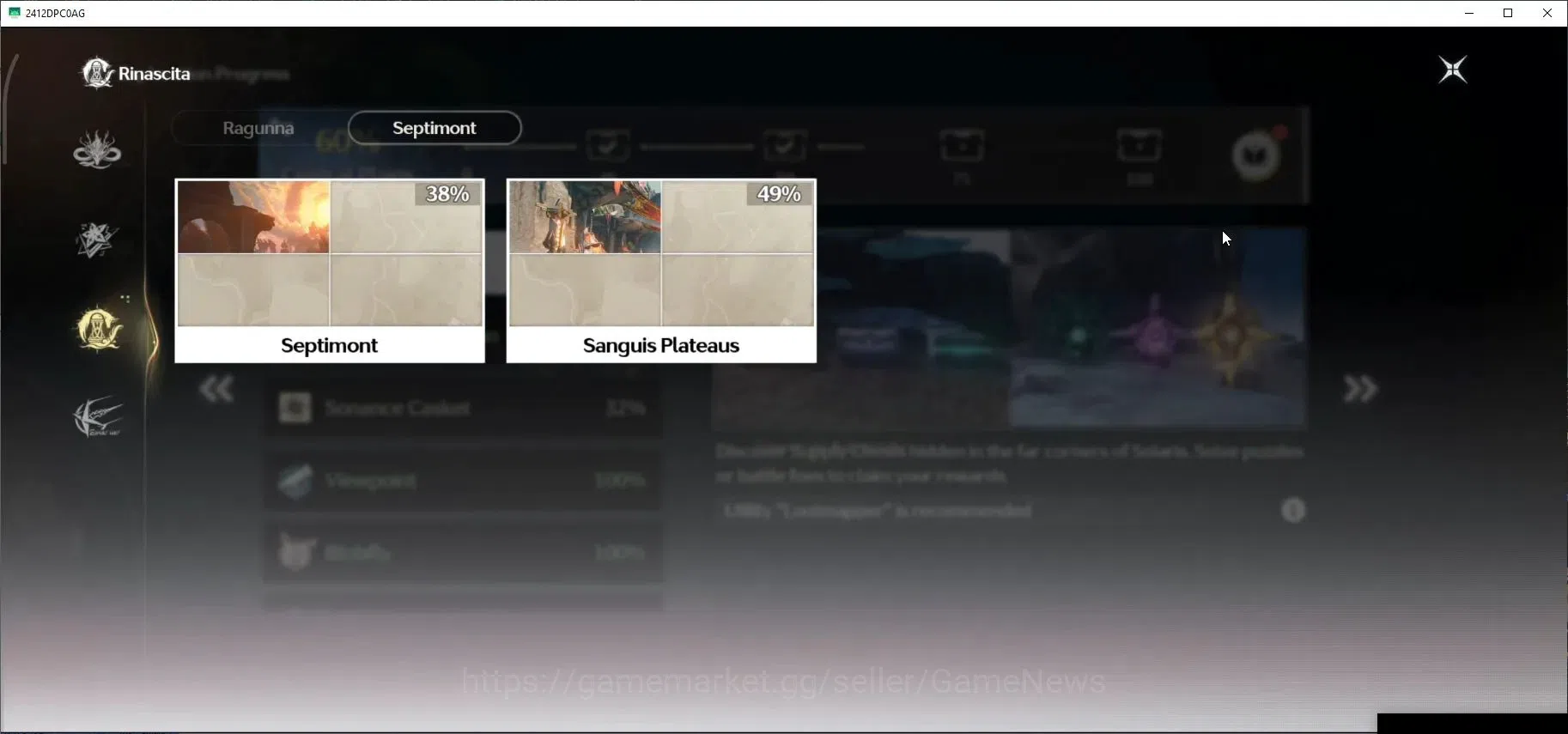Click the "Sanguis Plateaus" card label
Viewport: 1568px width, 734px height.
(x=661, y=345)
